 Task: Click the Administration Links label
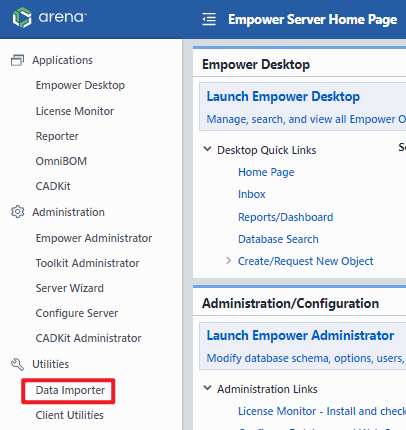coord(267,389)
